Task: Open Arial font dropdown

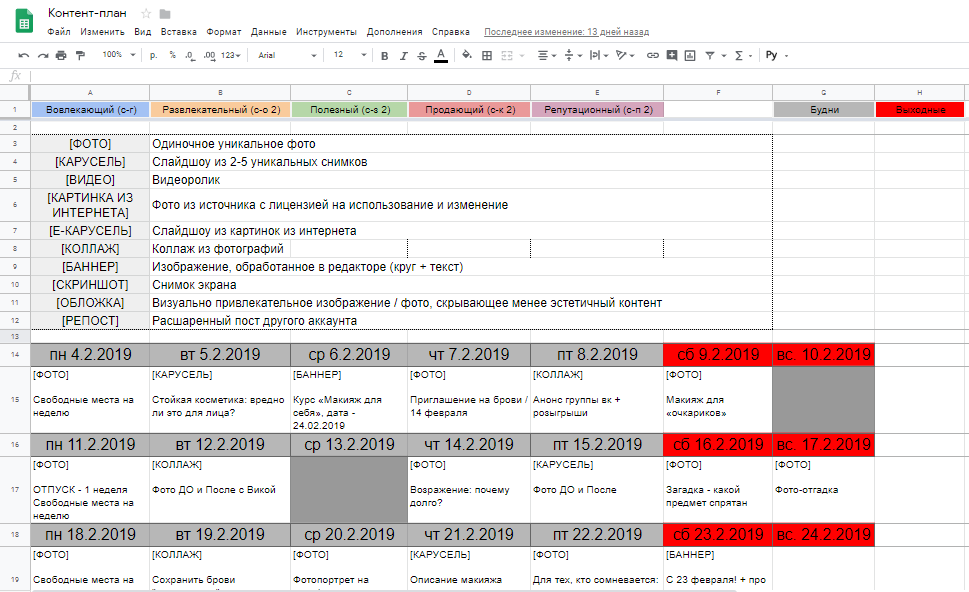Action: pyautogui.click(x=287, y=55)
